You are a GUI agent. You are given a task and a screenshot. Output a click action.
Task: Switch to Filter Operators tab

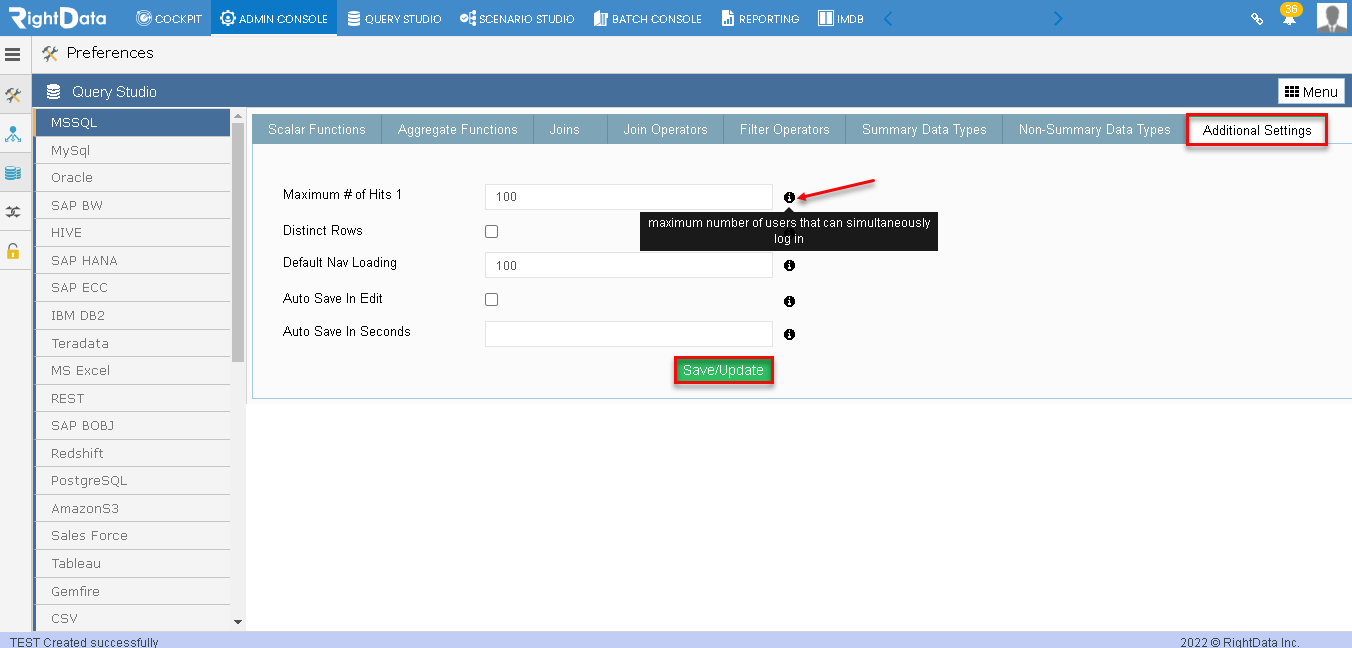pos(785,129)
